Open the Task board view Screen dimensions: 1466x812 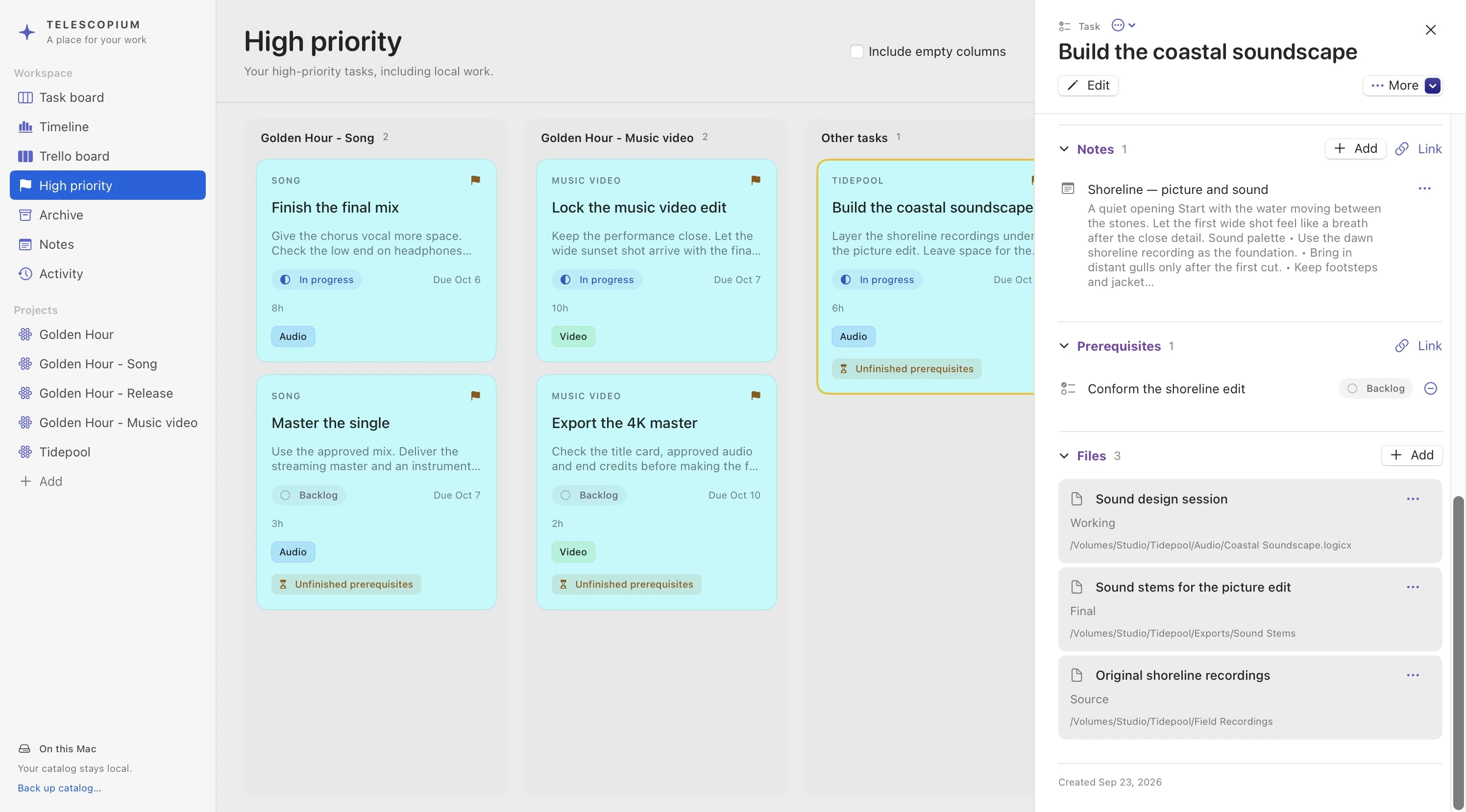pyautogui.click(x=108, y=97)
